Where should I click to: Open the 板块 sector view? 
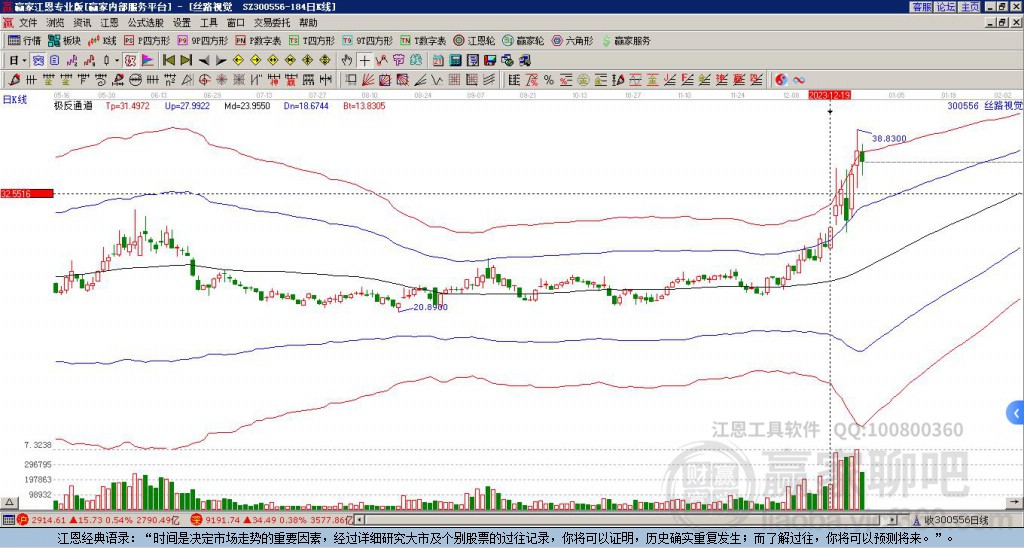pyautogui.click(x=64, y=40)
